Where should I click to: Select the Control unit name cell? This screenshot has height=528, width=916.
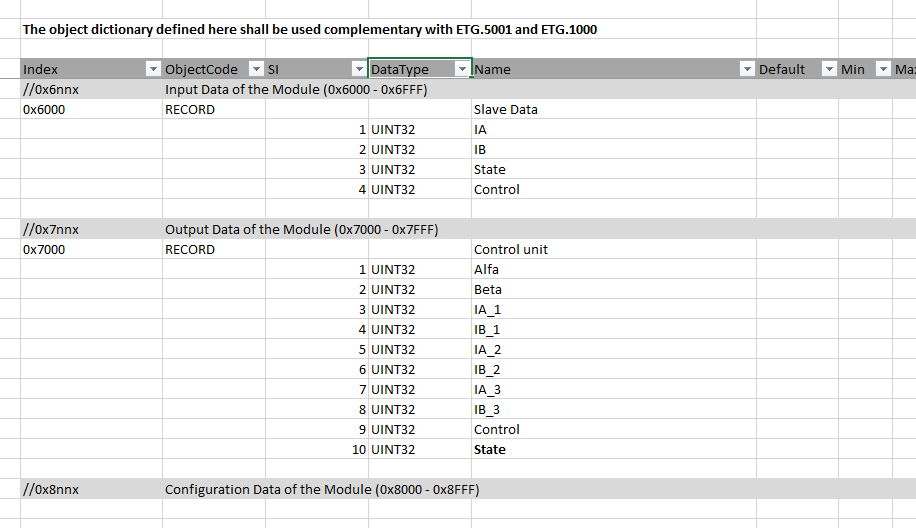[613, 249]
